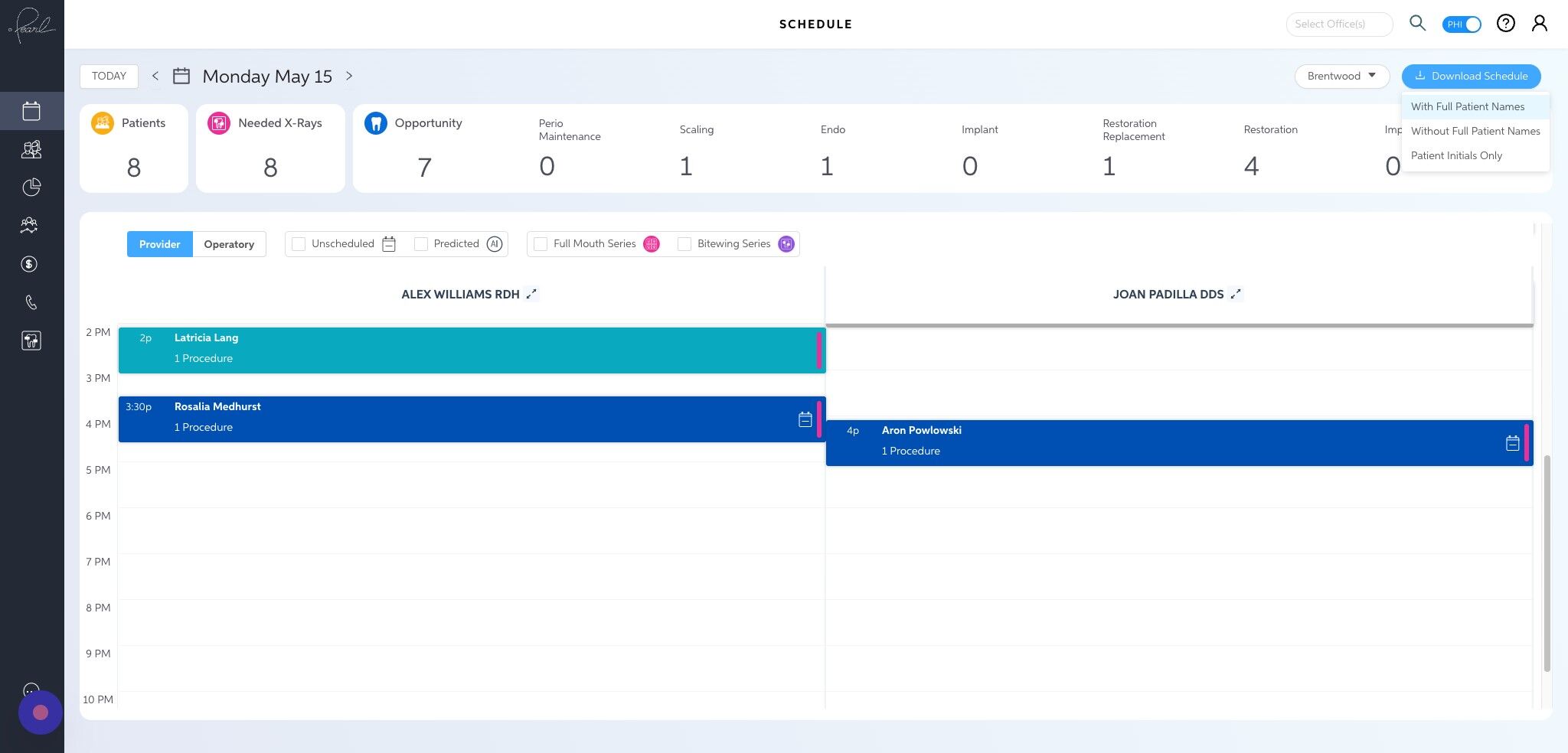The image size is (1568, 753).
Task: Open the phone calls sidebar icon
Action: coord(31,302)
